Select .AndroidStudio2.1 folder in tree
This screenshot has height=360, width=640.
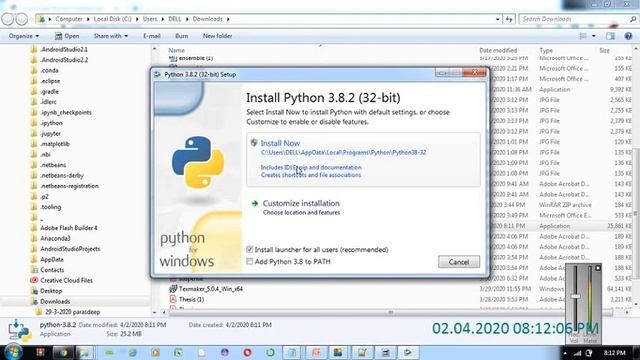[x=64, y=49]
